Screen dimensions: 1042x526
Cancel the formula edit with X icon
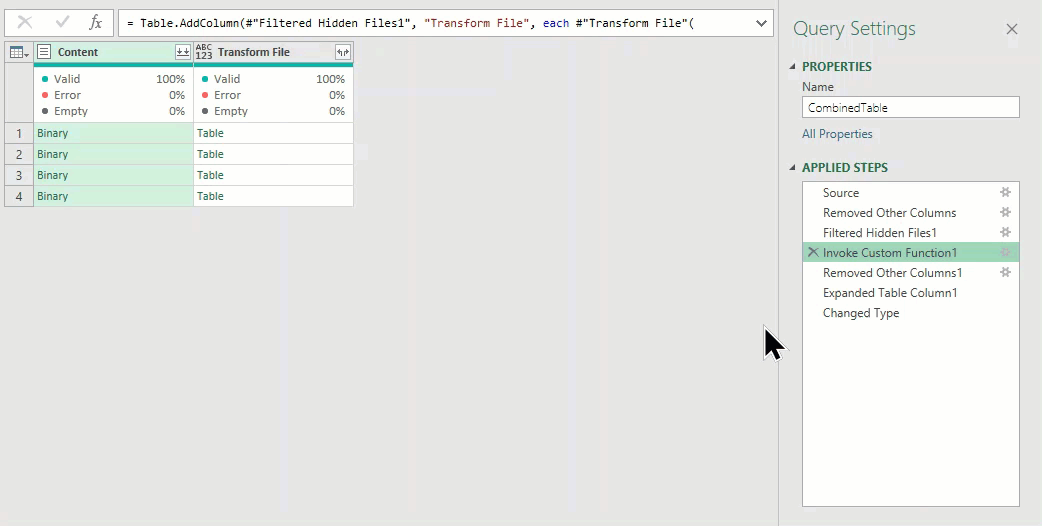click(x=25, y=22)
